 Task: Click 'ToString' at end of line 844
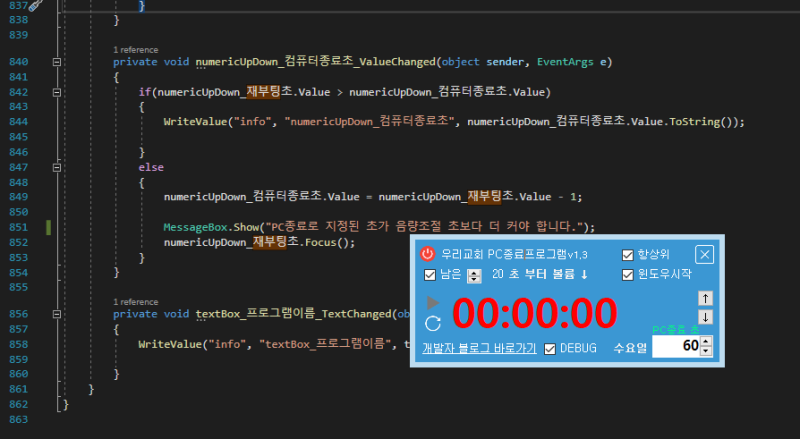click(694, 121)
